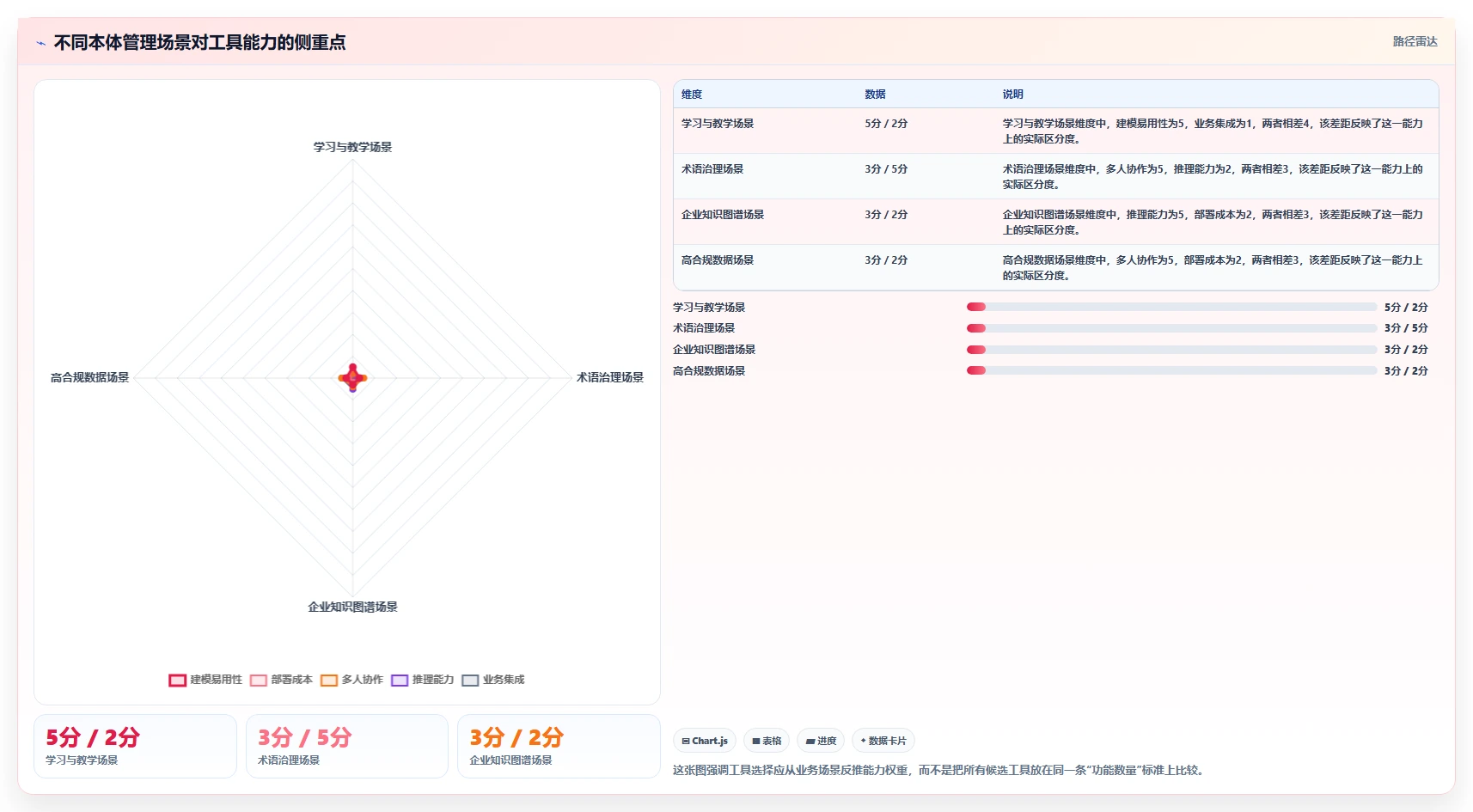Open the 3分 / 2分 企业知识图谱场景 data card
The image size is (1473, 812).
(x=559, y=747)
